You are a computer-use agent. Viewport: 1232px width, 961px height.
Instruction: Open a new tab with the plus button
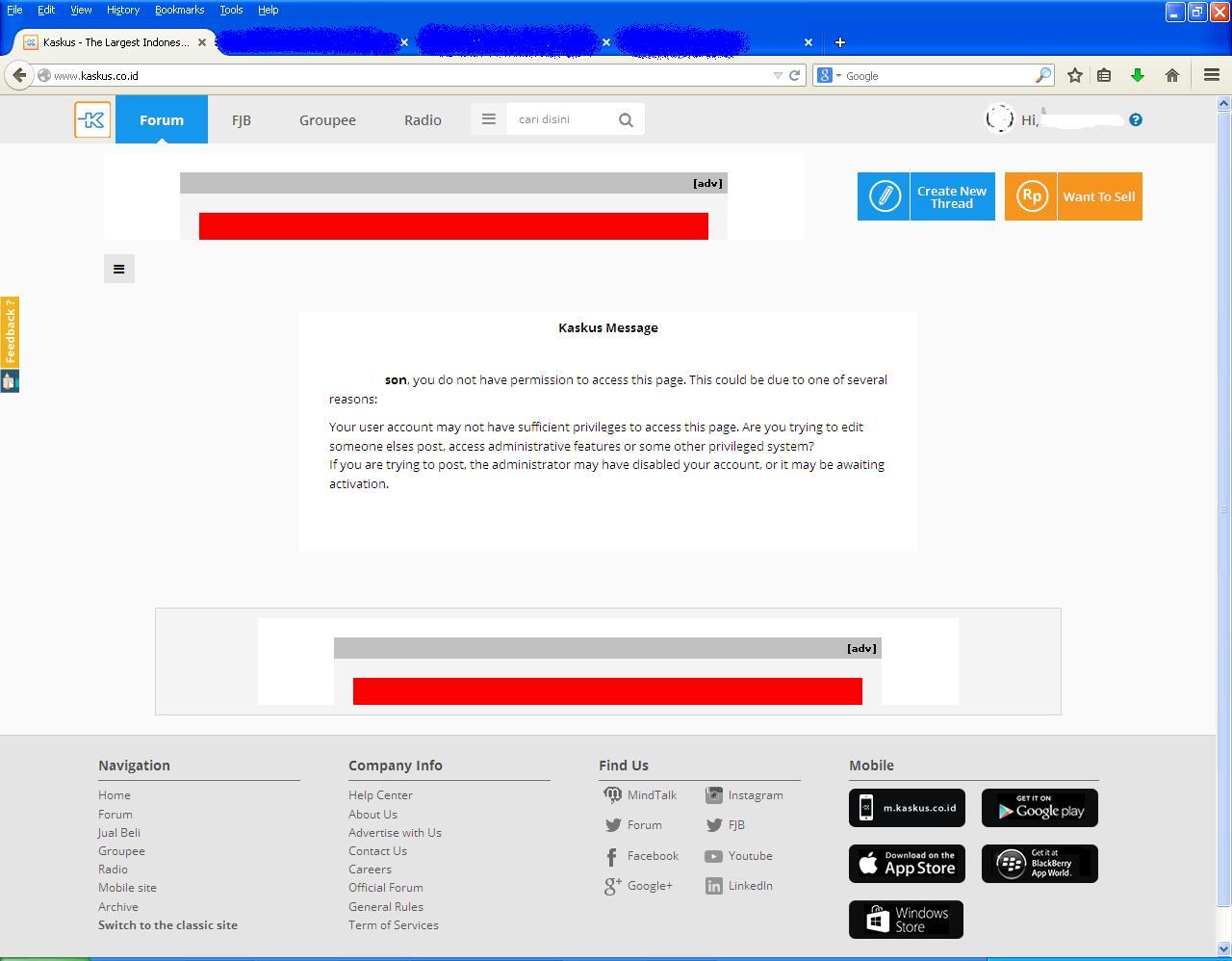[x=840, y=42]
